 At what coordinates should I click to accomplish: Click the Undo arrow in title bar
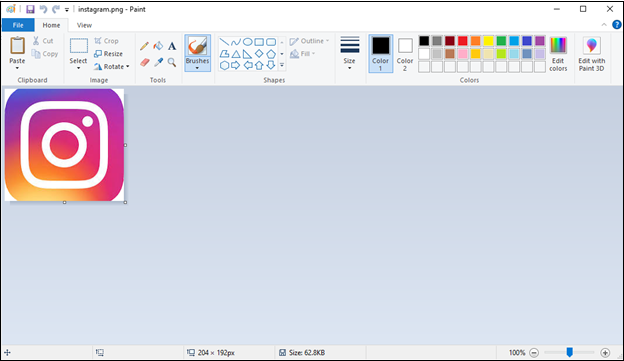(43, 9)
